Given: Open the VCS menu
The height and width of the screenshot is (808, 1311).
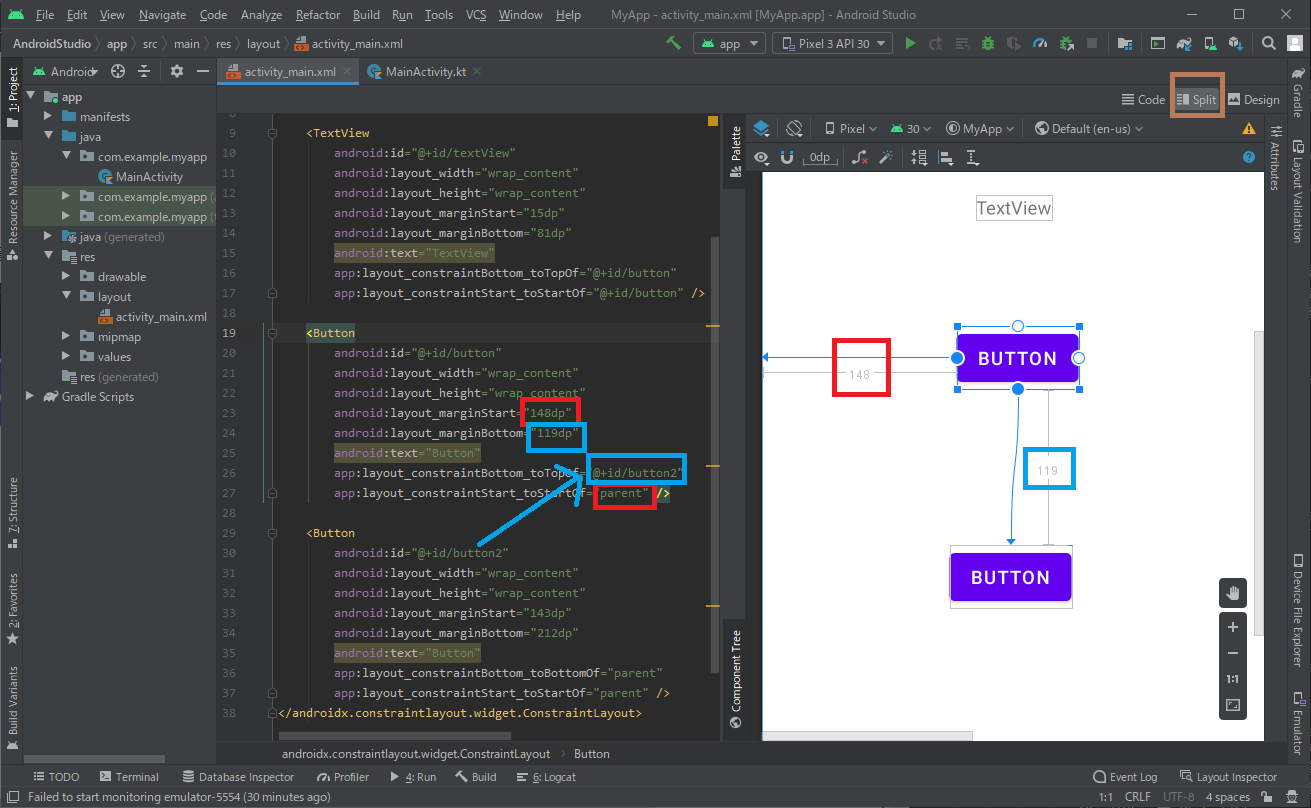Looking at the screenshot, I should pyautogui.click(x=475, y=15).
